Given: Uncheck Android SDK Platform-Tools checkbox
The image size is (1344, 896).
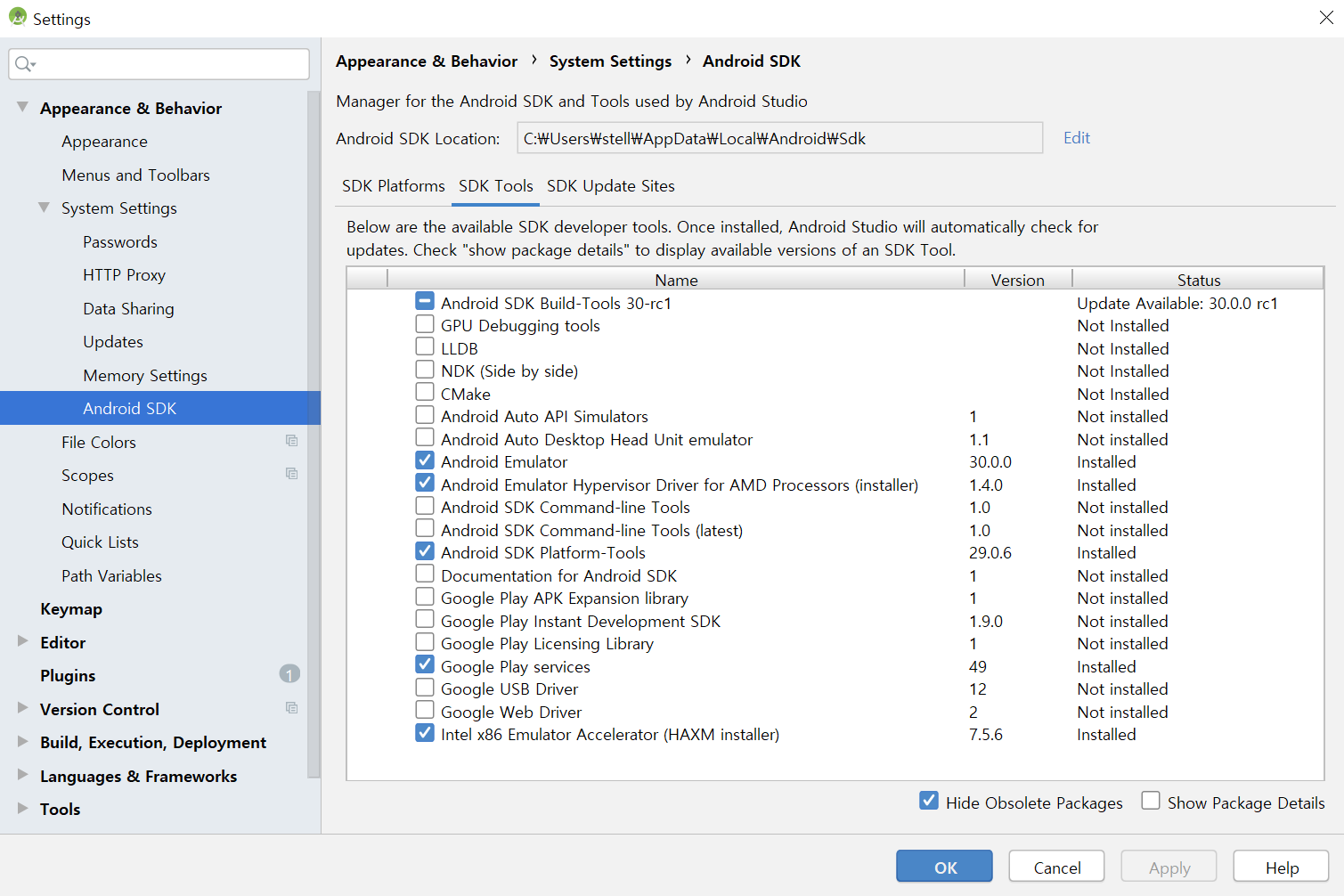Looking at the screenshot, I should [425, 551].
